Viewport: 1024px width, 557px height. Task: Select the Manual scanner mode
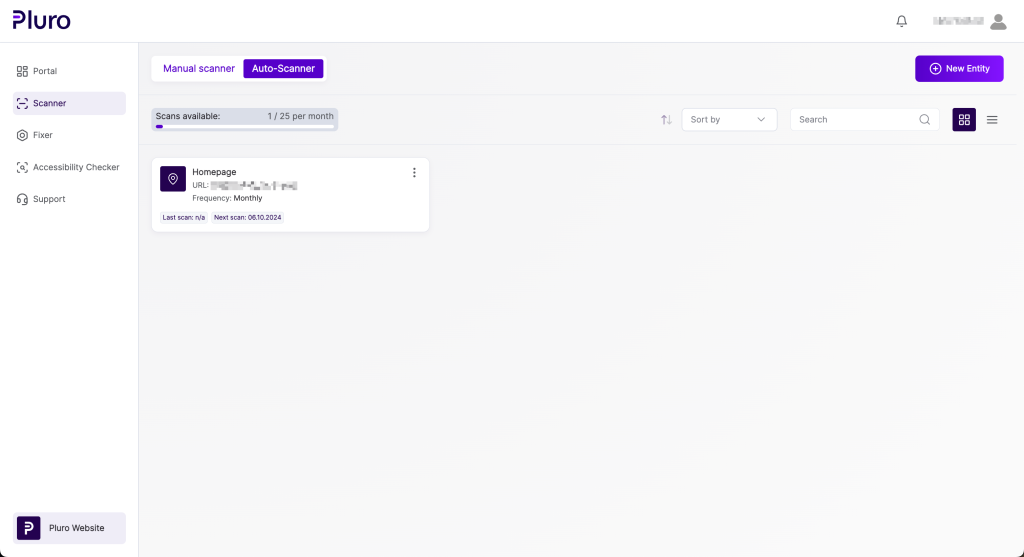coord(199,69)
